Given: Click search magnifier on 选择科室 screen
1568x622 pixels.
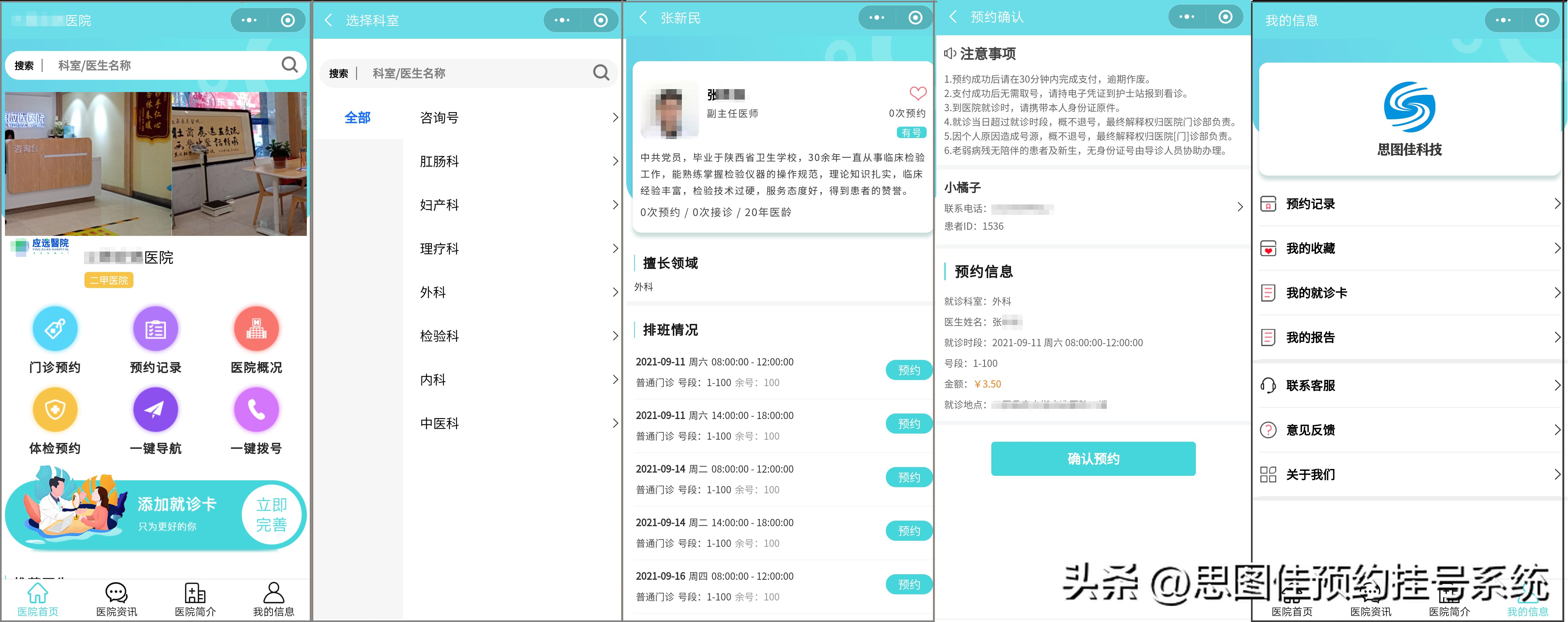Looking at the screenshot, I should [601, 73].
